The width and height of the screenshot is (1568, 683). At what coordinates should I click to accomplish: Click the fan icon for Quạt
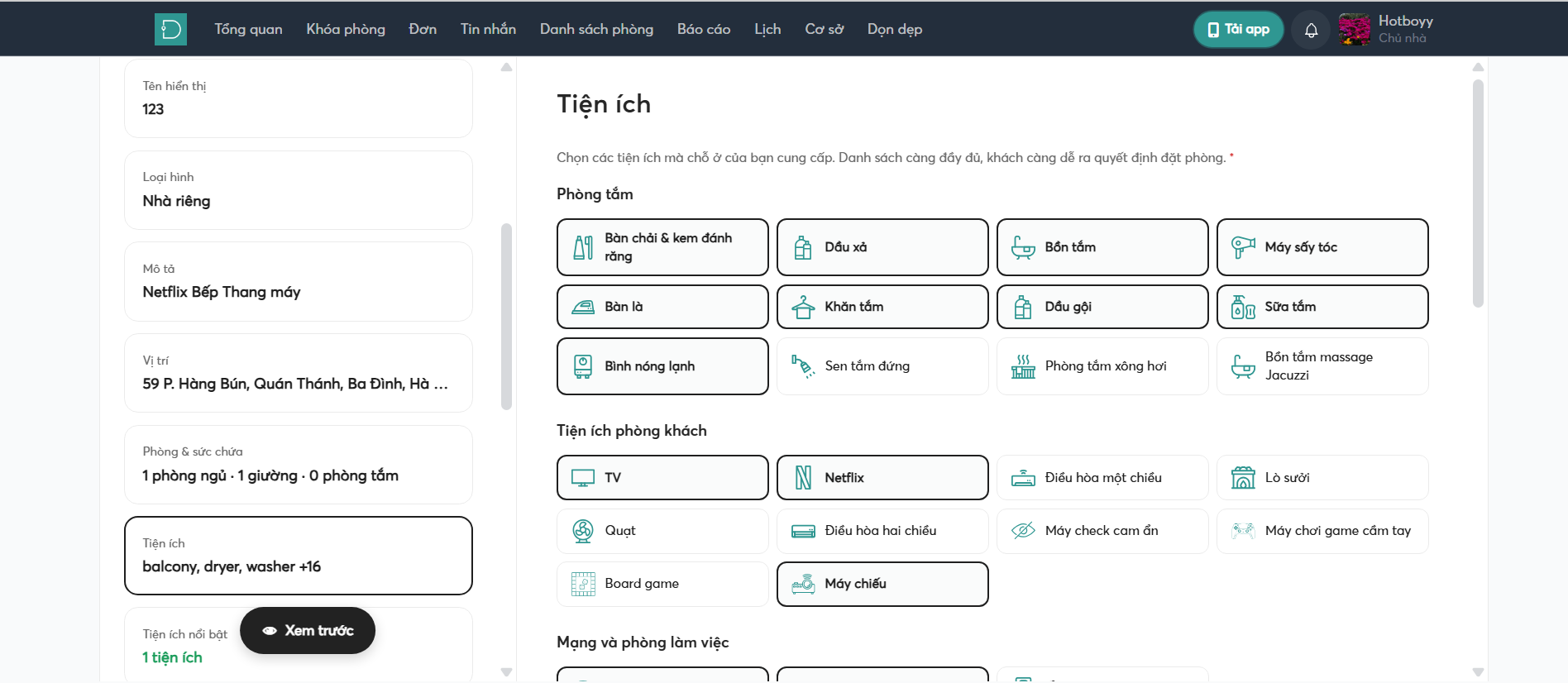point(583,531)
